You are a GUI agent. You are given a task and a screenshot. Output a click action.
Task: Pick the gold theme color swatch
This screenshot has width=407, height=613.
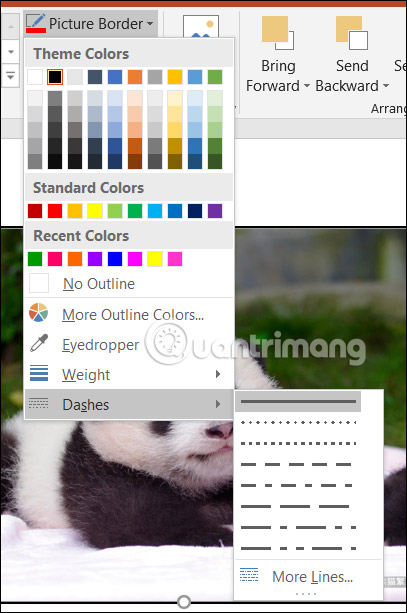click(x=175, y=77)
